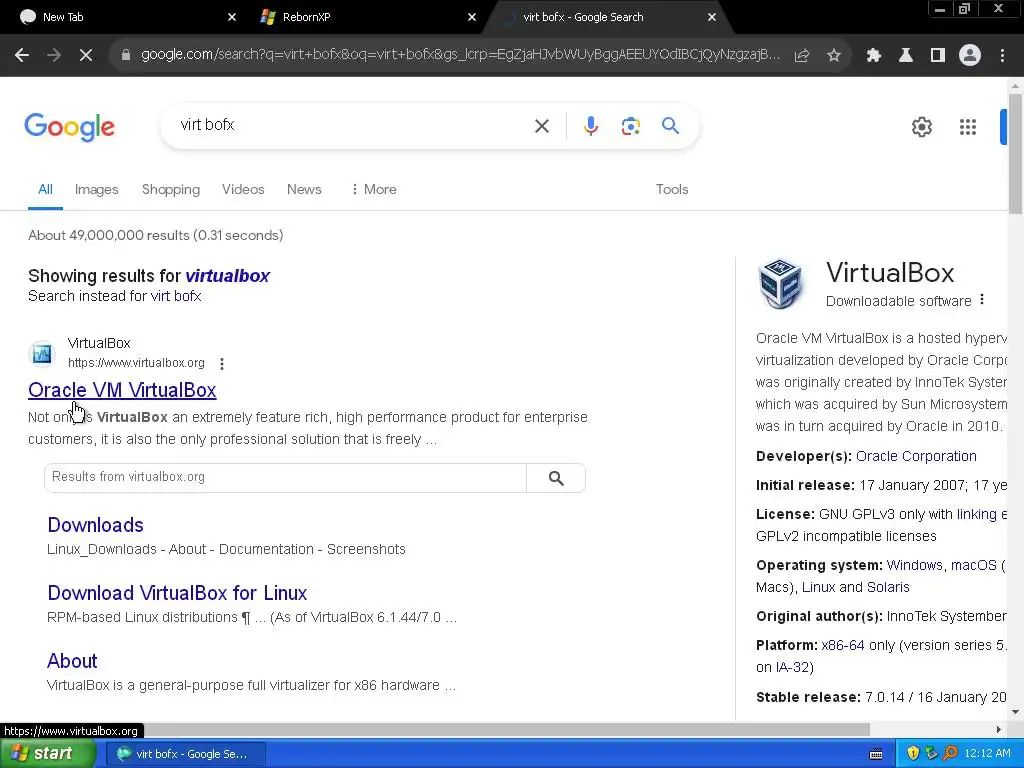
Task: Click the scrollbar down arrow
Action: pos(1016,712)
